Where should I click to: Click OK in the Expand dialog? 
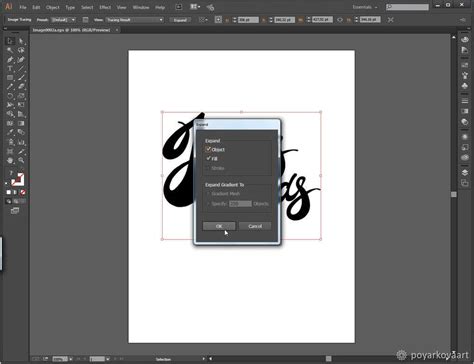point(219,226)
